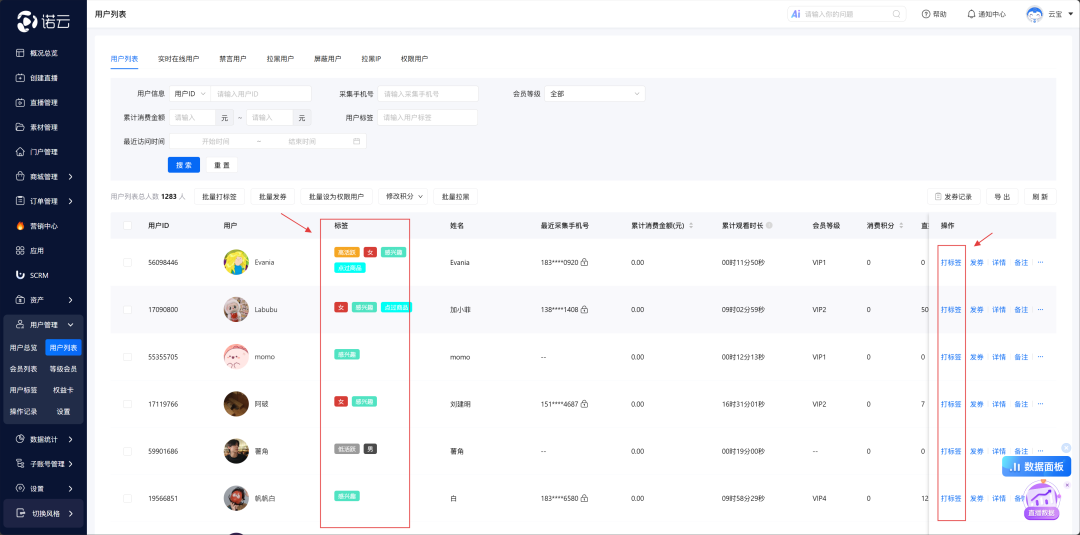1080x535 pixels.
Task: Tick the select-all checkbox in the table header
Action: 127,226
